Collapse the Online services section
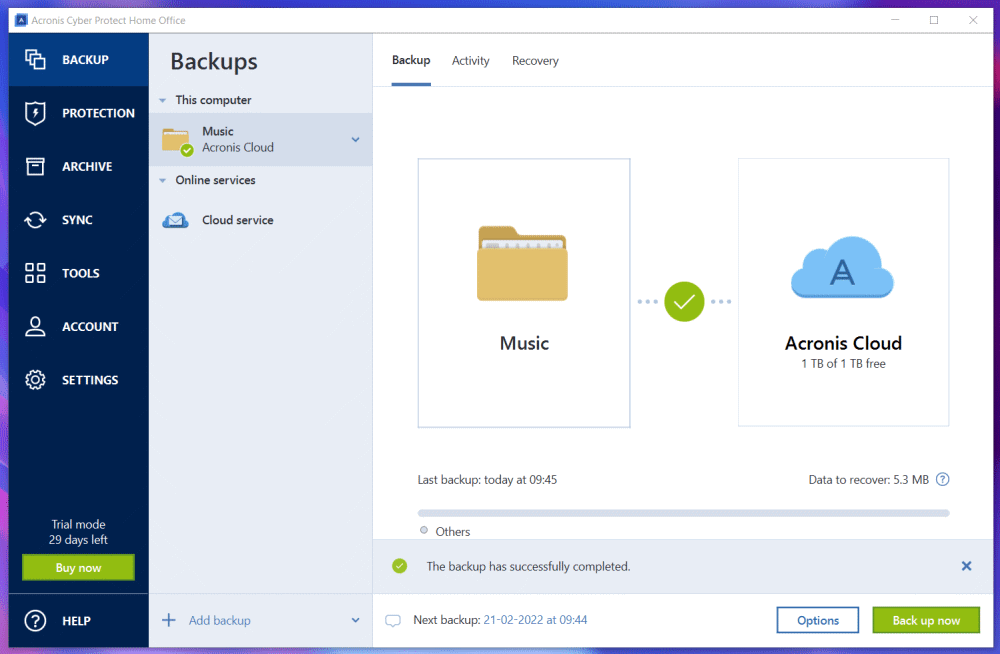This screenshot has width=1000, height=654. (163, 181)
